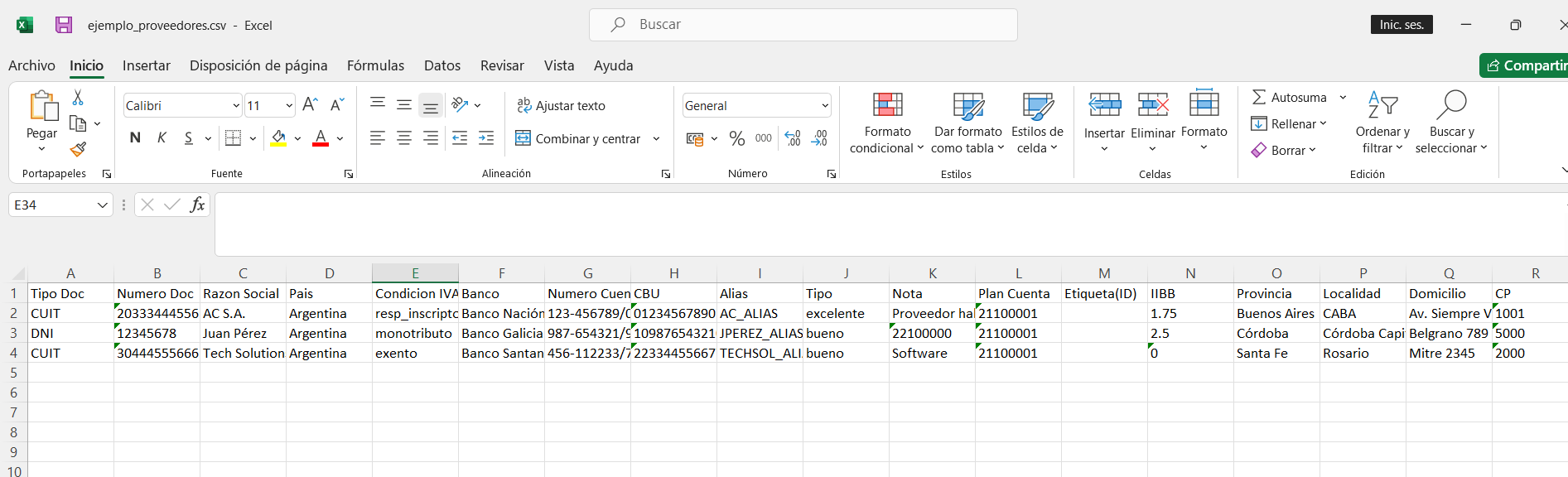Click the Inic. ses. sign-in button
Image resolution: width=1568 pixels, height=477 pixels.
(x=1401, y=25)
